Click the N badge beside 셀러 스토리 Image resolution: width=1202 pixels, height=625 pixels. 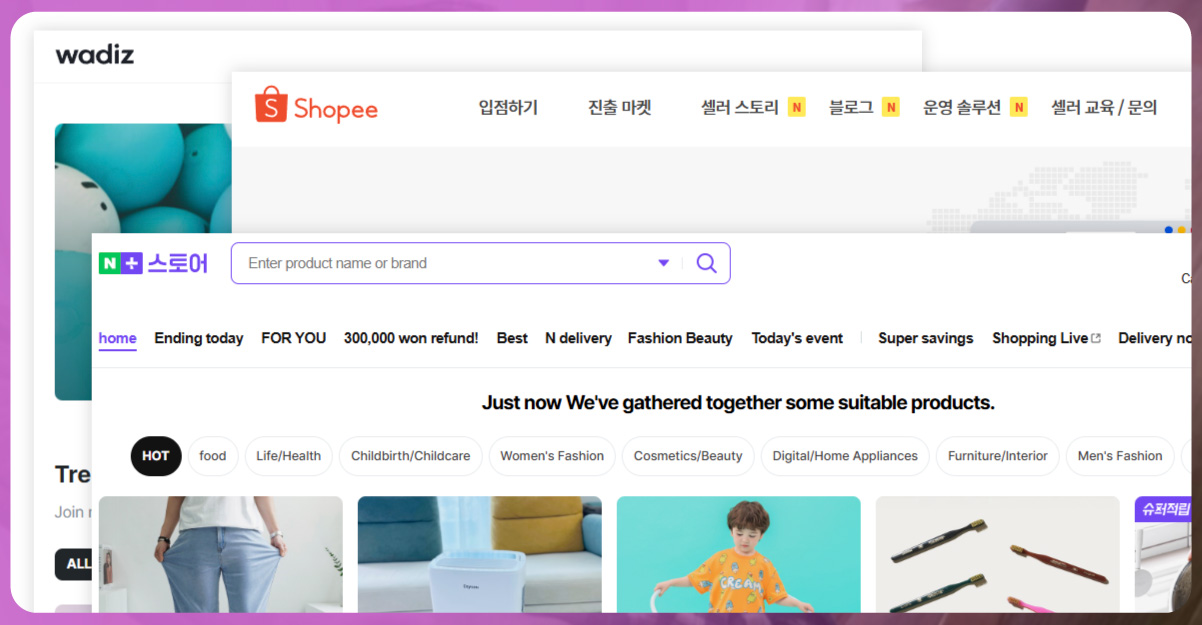pyautogui.click(x=796, y=105)
